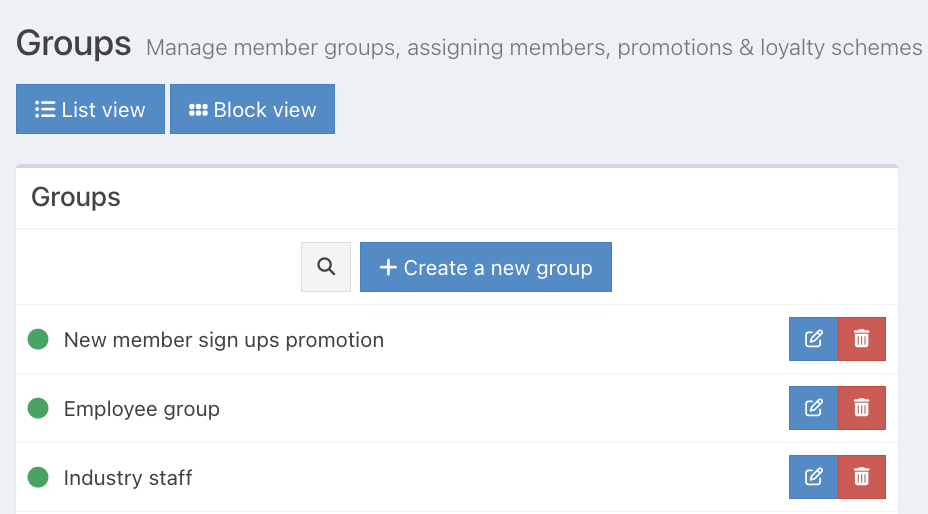The image size is (928, 514).
Task: Open the New member sign ups promotion row
Action: pyautogui.click(x=223, y=340)
